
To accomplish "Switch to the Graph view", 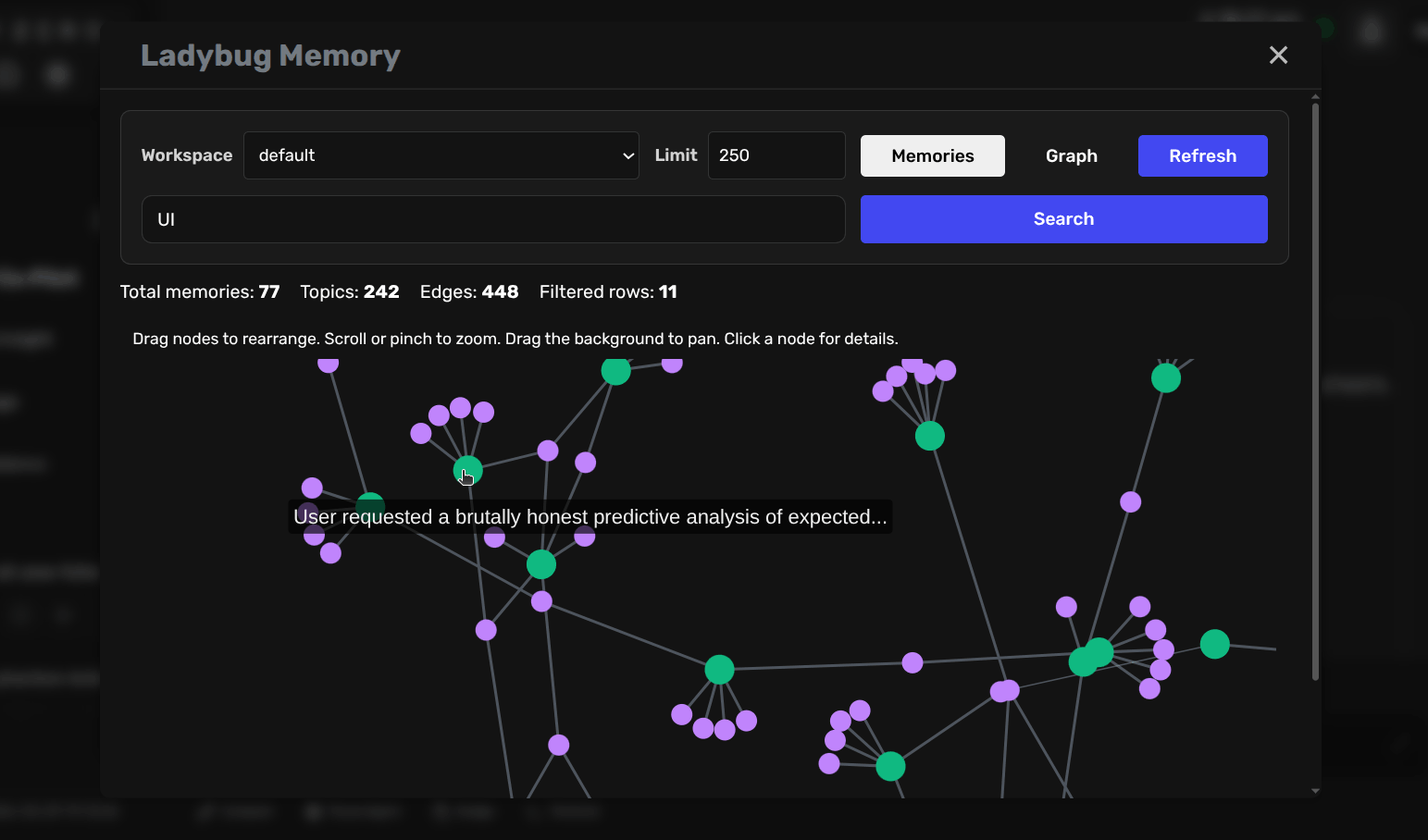I will [x=1072, y=156].
